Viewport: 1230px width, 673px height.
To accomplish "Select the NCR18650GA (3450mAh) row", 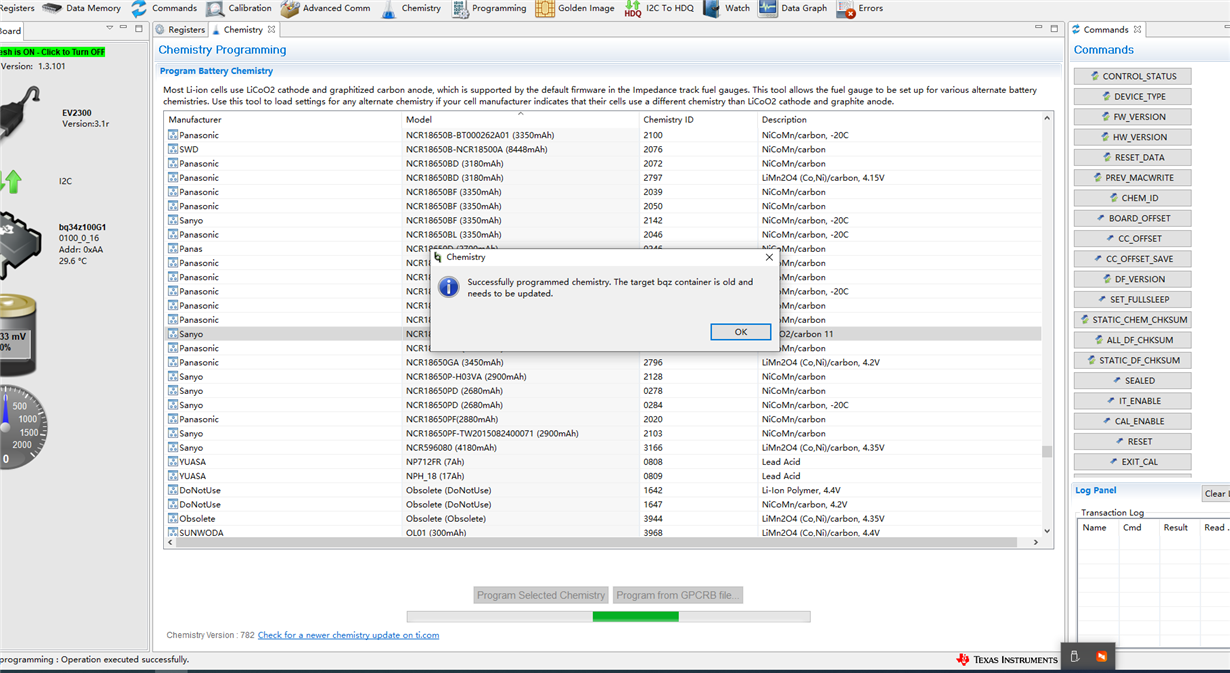I will click(x=603, y=362).
